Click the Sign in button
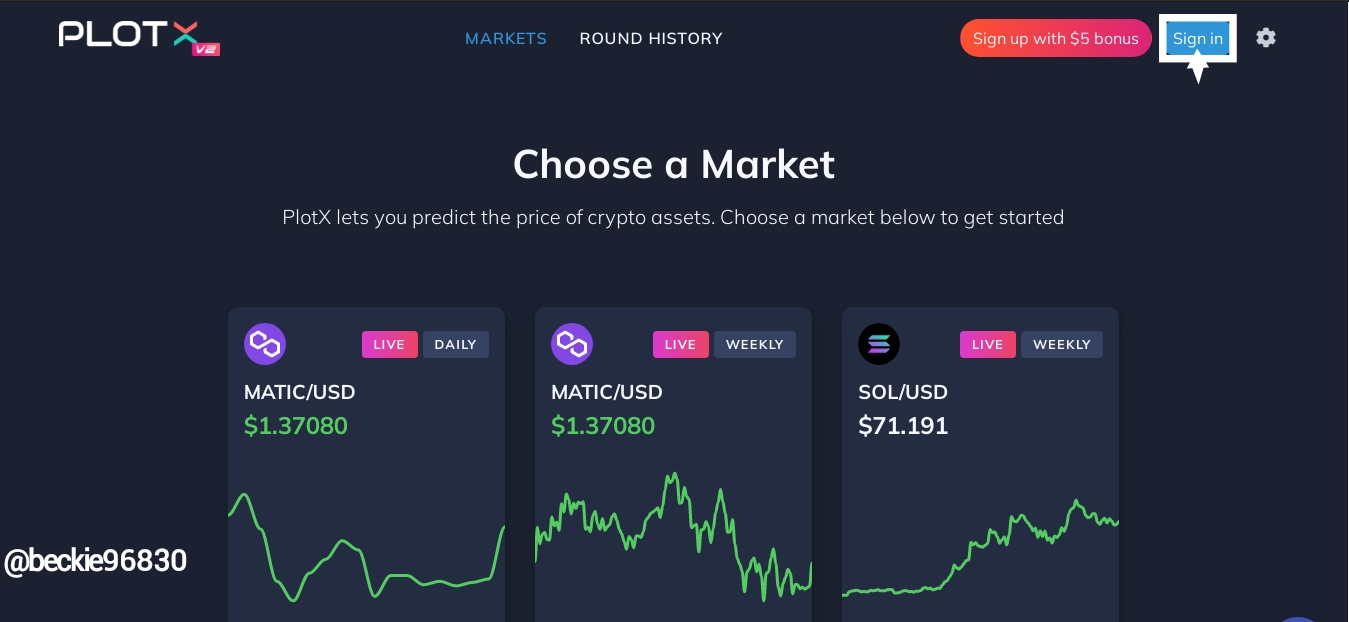The height and width of the screenshot is (622, 1349). tap(1198, 38)
